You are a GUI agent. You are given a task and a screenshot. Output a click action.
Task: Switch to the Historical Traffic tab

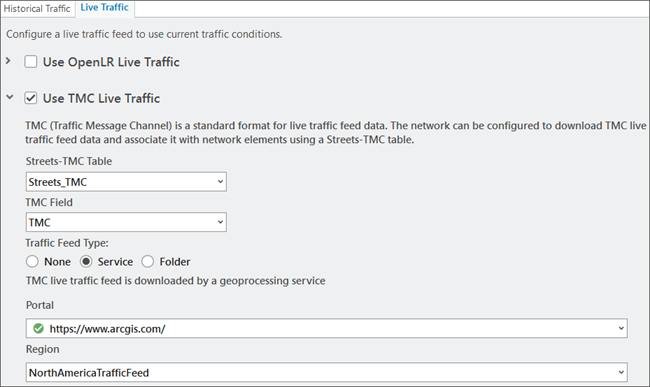[x=37, y=8]
